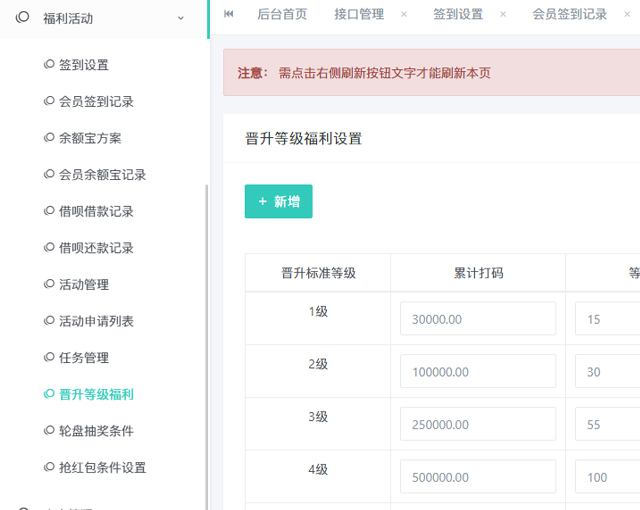Screen dimensions: 640x510
Task: Click the tab bar rewind icon
Action: pyautogui.click(x=229, y=14)
